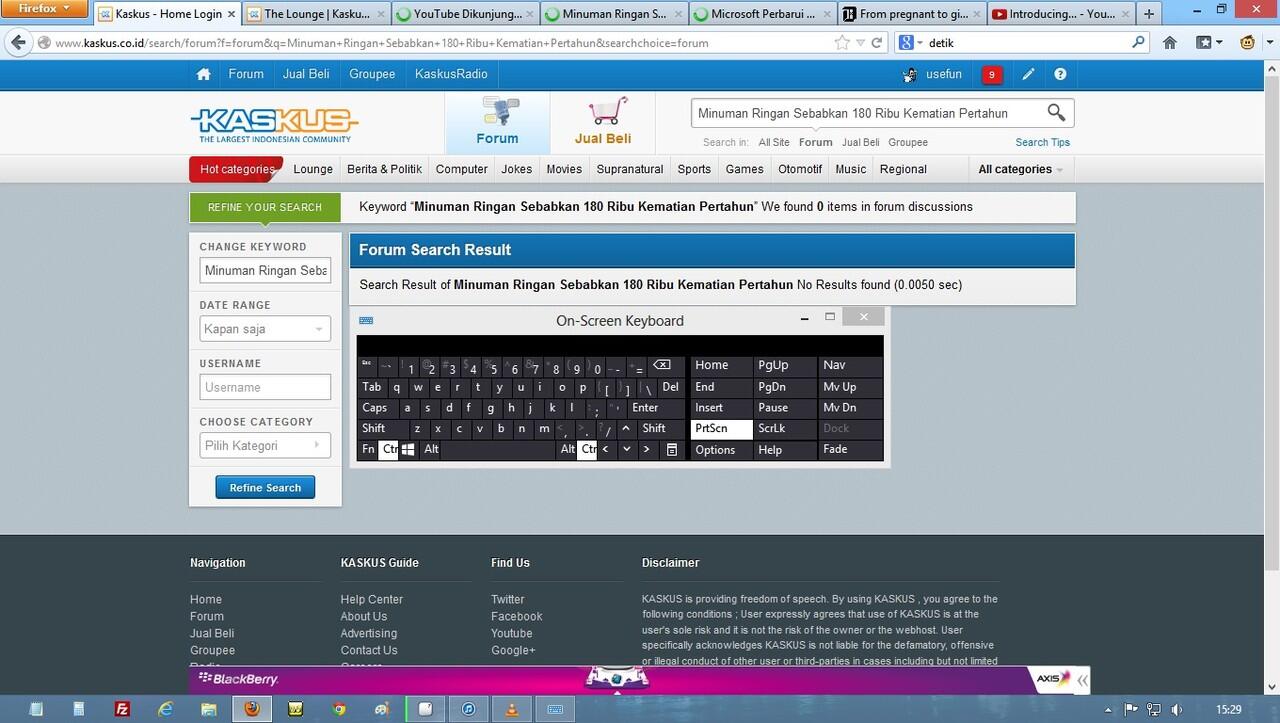
Task: Toggle the left Alt key on On-Screen Keyboard
Action: [431, 450]
